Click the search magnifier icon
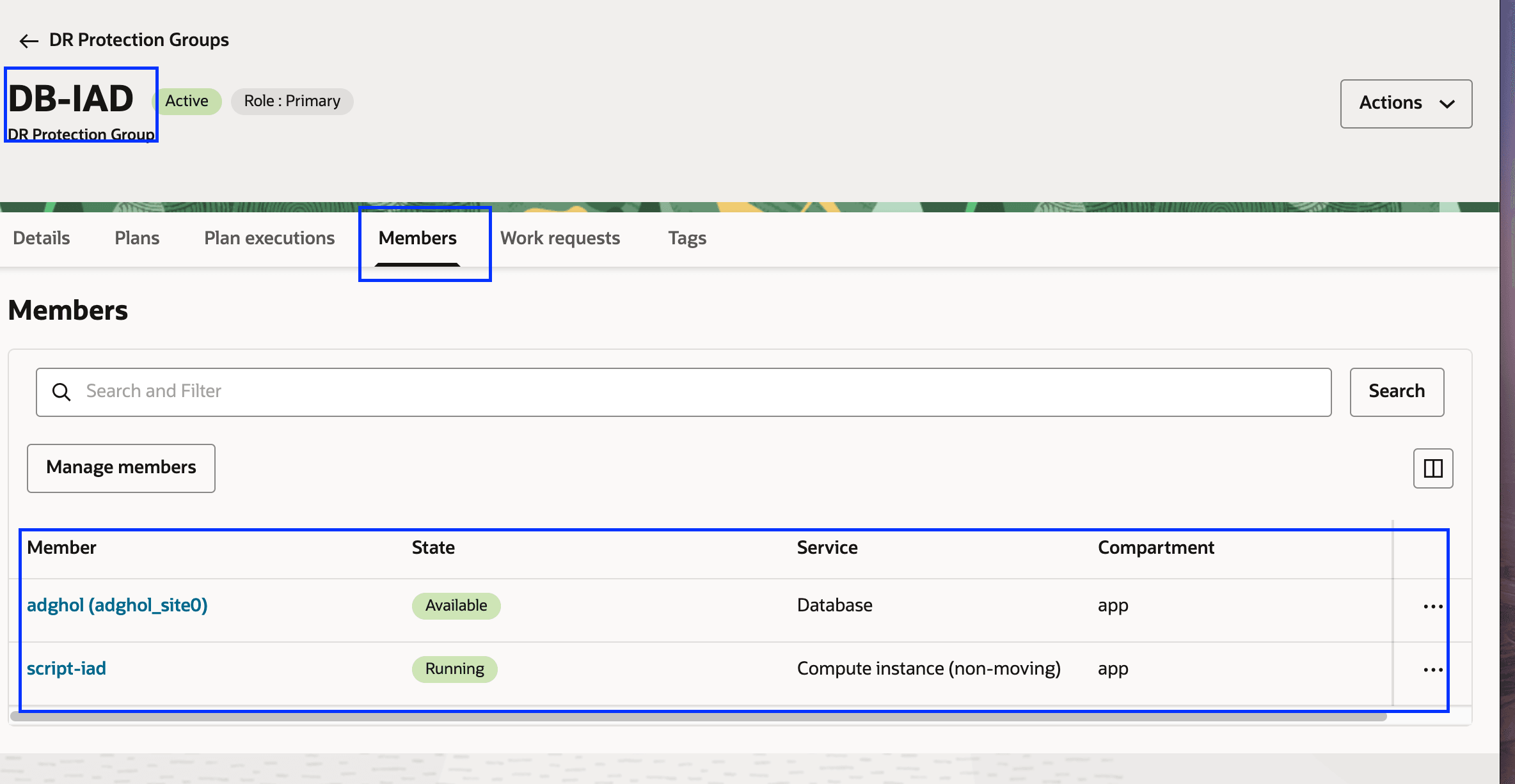The width and height of the screenshot is (1515, 784). (x=61, y=391)
